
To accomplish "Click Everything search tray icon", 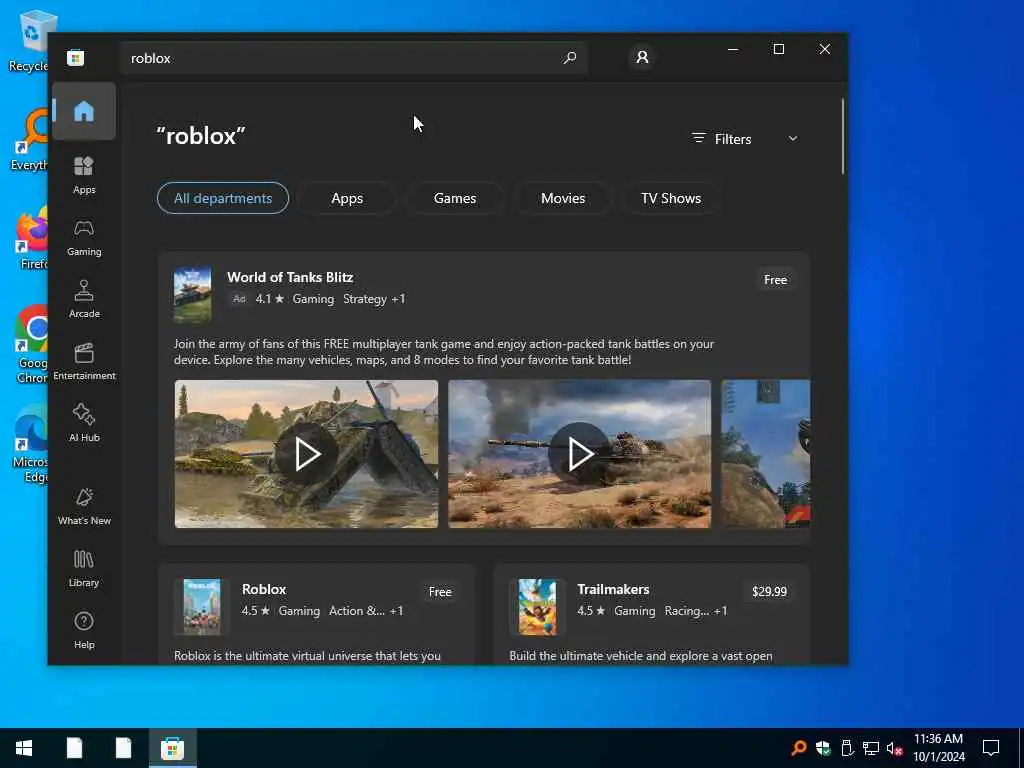I will click(799, 748).
